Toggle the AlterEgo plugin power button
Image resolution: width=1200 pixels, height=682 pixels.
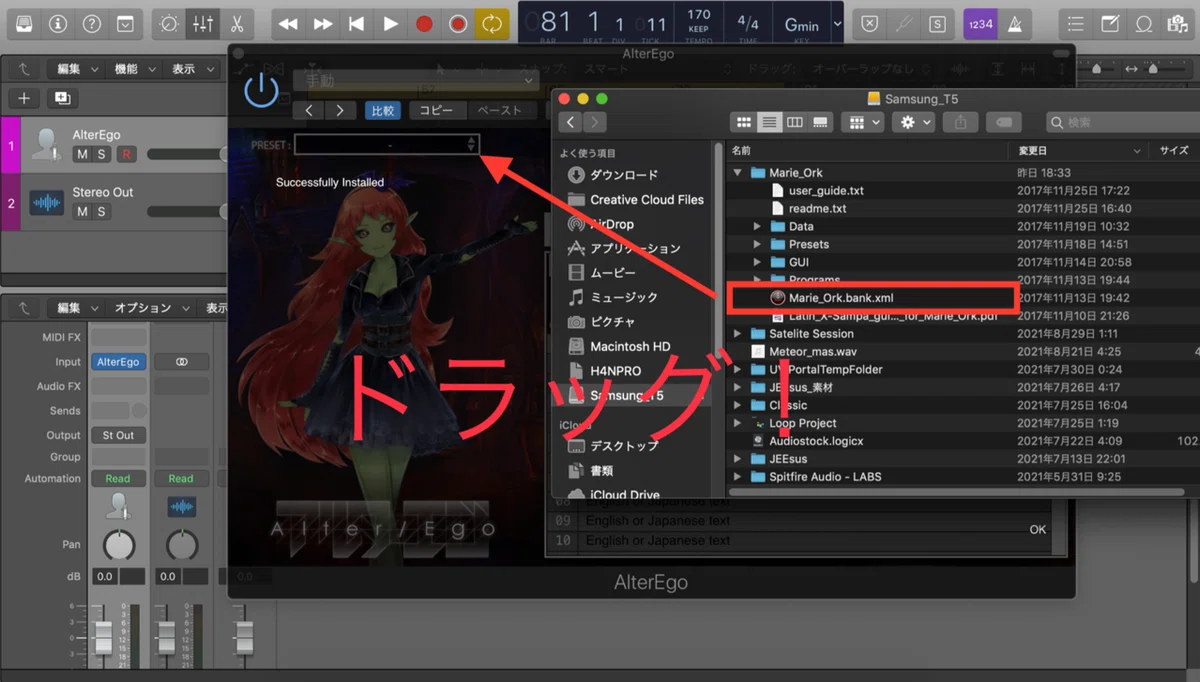point(261,91)
